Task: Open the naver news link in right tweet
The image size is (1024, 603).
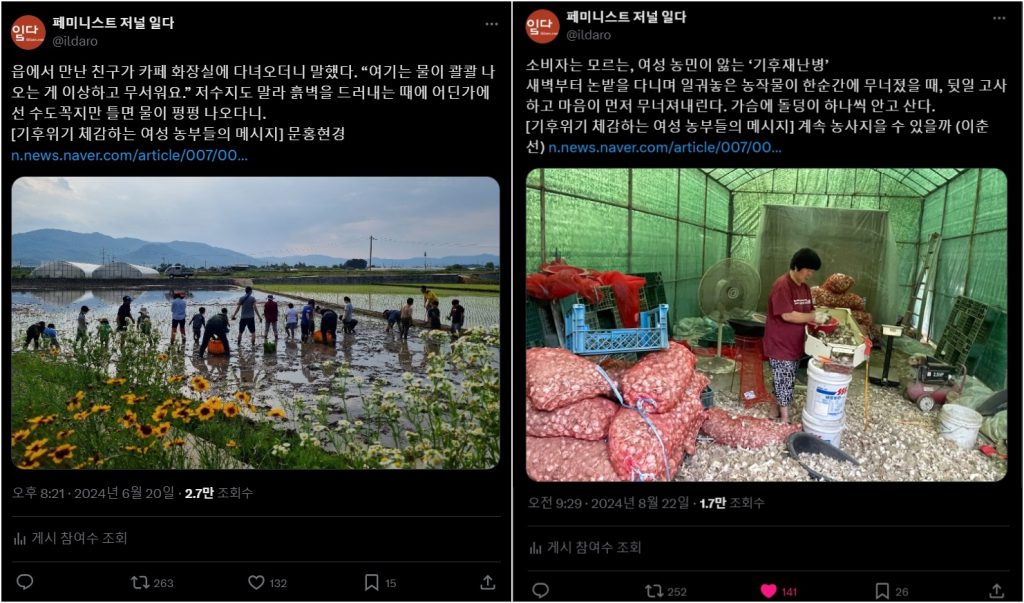Action: click(x=664, y=147)
